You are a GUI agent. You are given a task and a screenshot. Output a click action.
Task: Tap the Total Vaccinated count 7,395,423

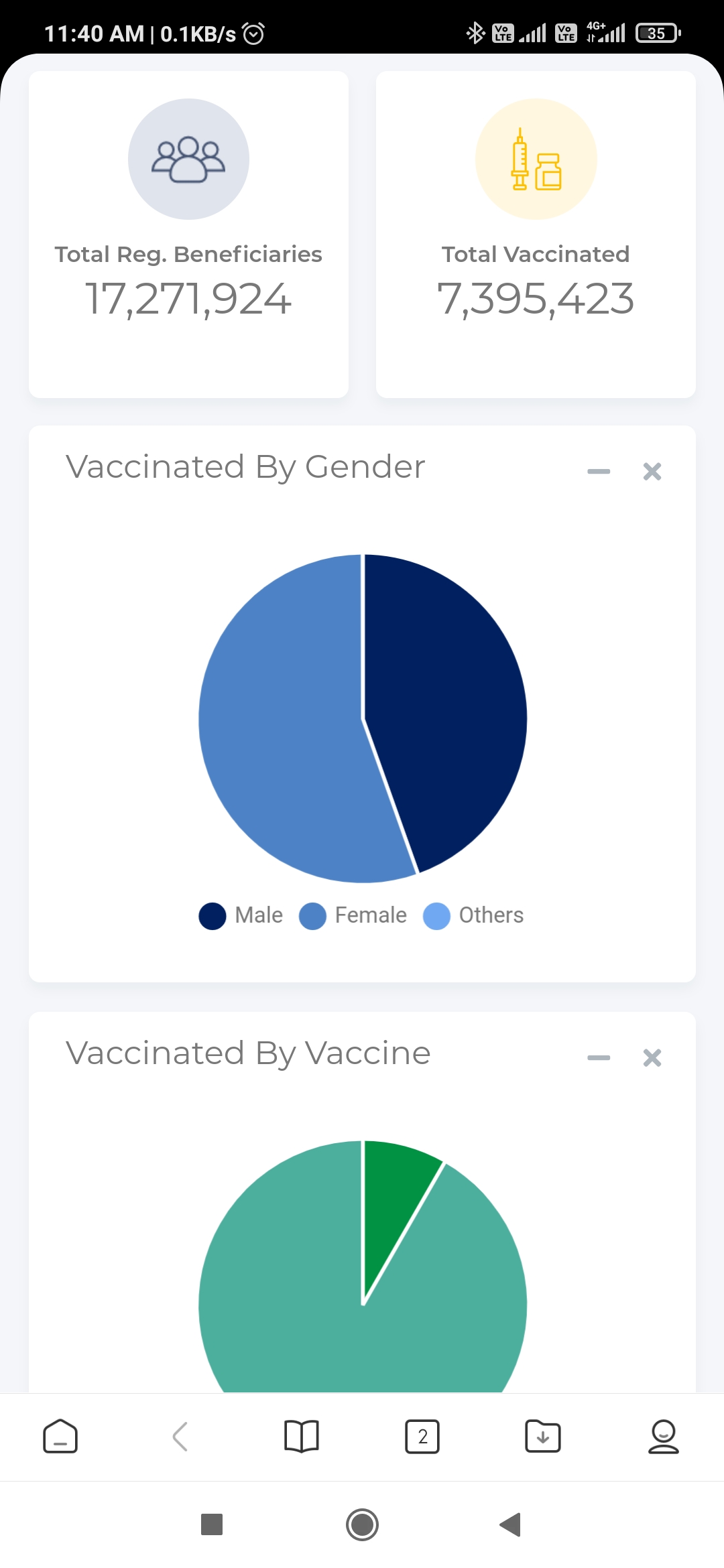(x=536, y=298)
